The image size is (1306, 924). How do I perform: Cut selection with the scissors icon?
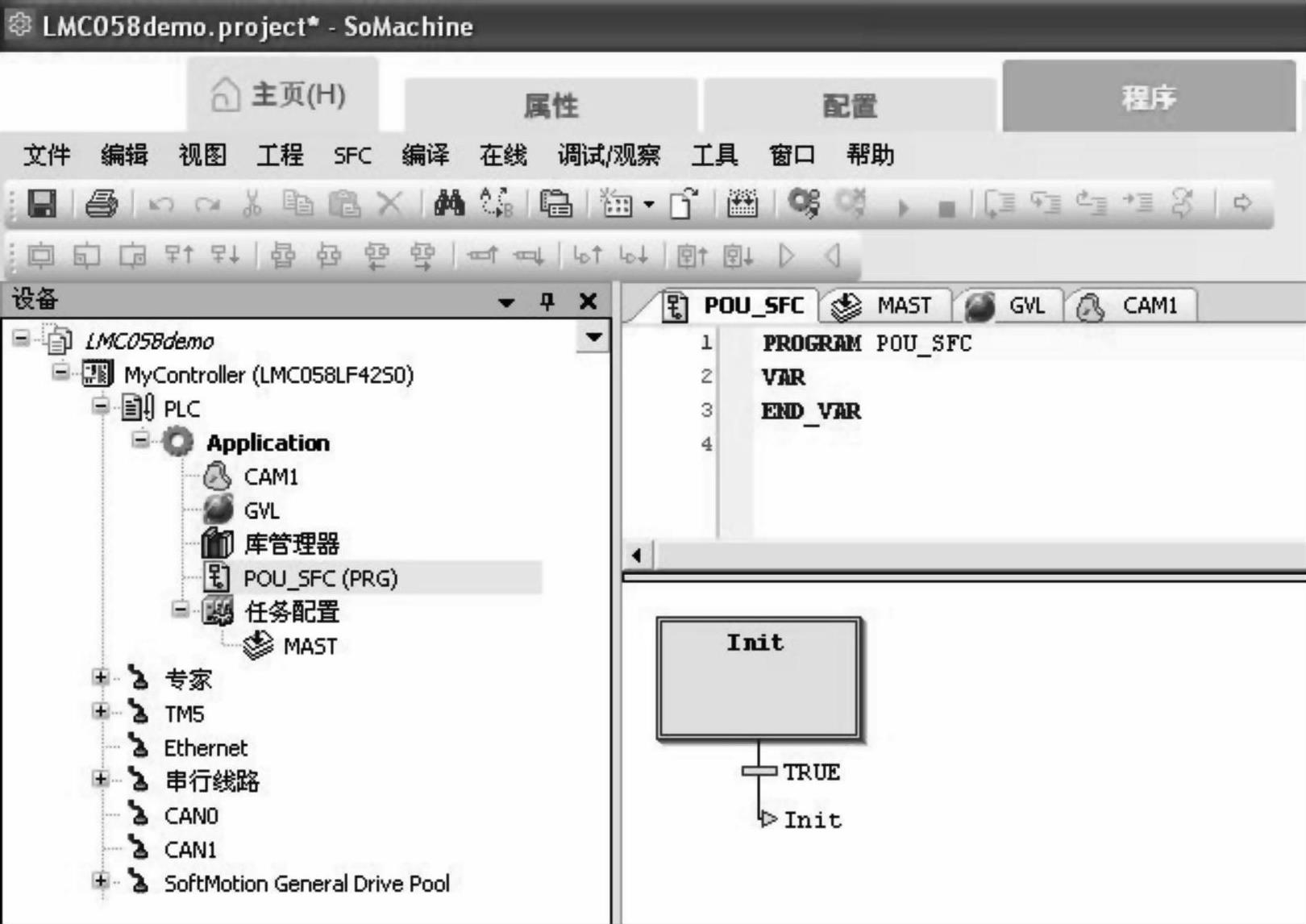point(252,203)
